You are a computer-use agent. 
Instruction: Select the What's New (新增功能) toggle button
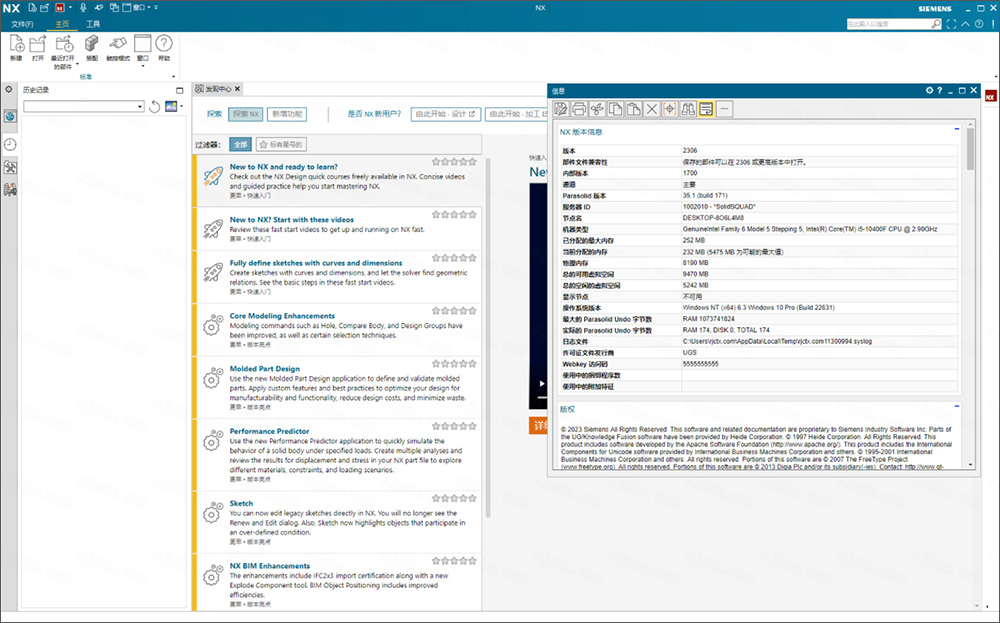pos(287,114)
